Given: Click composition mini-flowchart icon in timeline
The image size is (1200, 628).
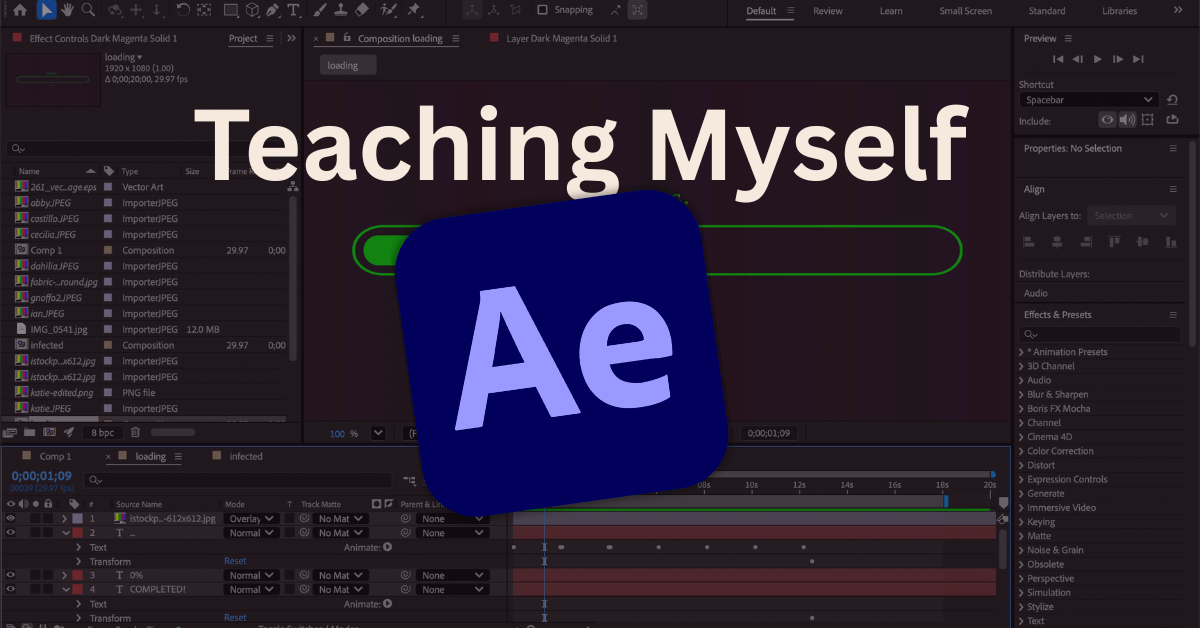Looking at the screenshot, I should (x=410, y=481).
